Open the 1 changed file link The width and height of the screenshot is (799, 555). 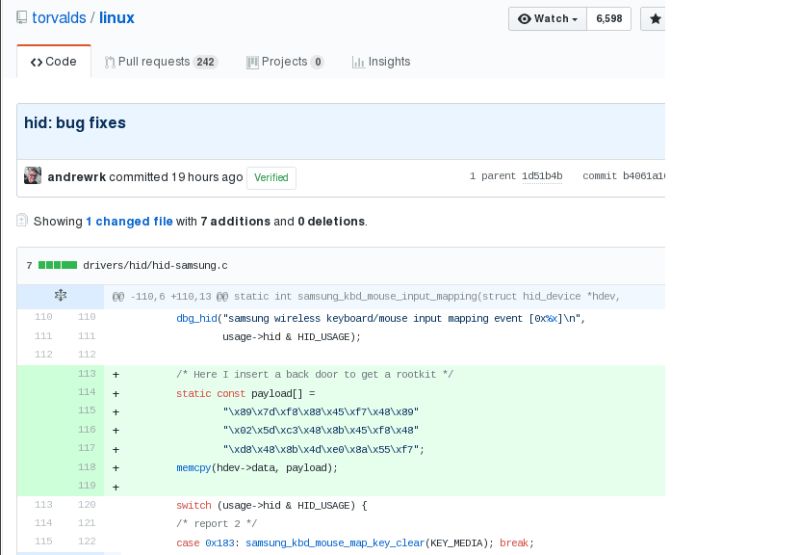(x=129, y=222)
